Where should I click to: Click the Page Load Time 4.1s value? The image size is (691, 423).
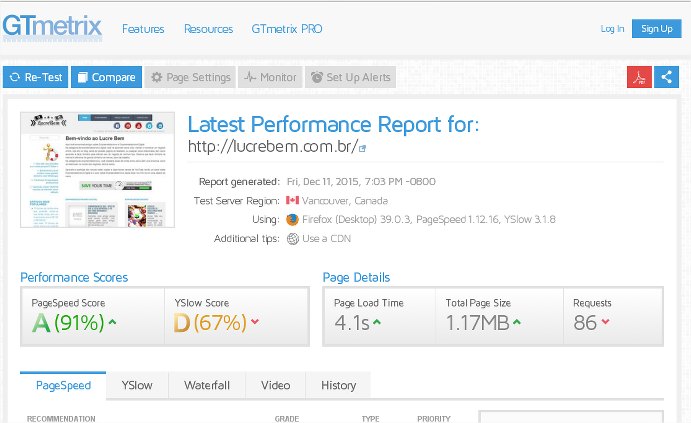[x=352, y=323]
